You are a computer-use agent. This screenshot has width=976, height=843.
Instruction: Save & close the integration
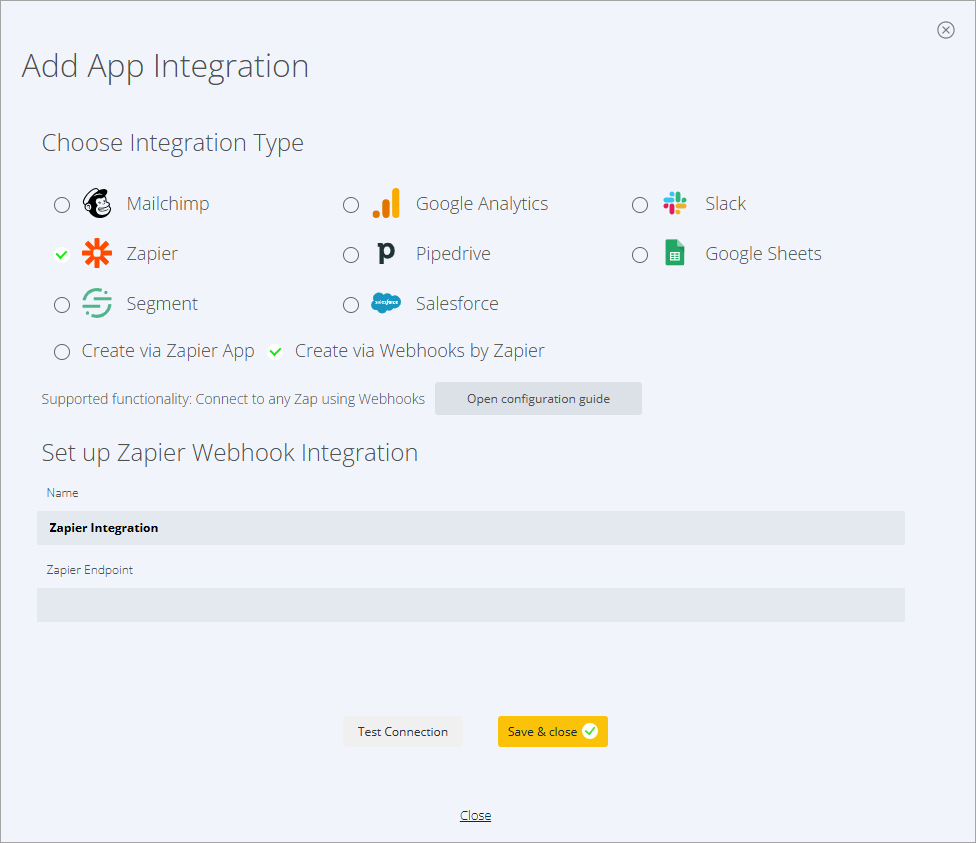[x=553, y=732]
